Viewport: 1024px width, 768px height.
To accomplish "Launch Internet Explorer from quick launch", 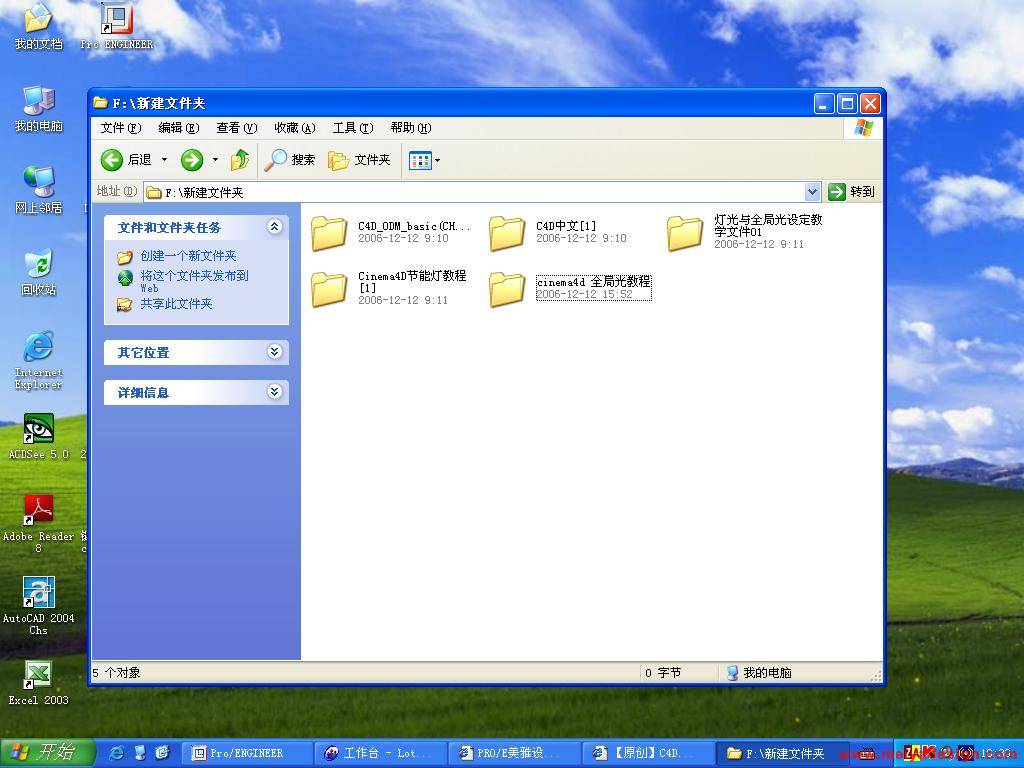I will [x=116, y=753].
